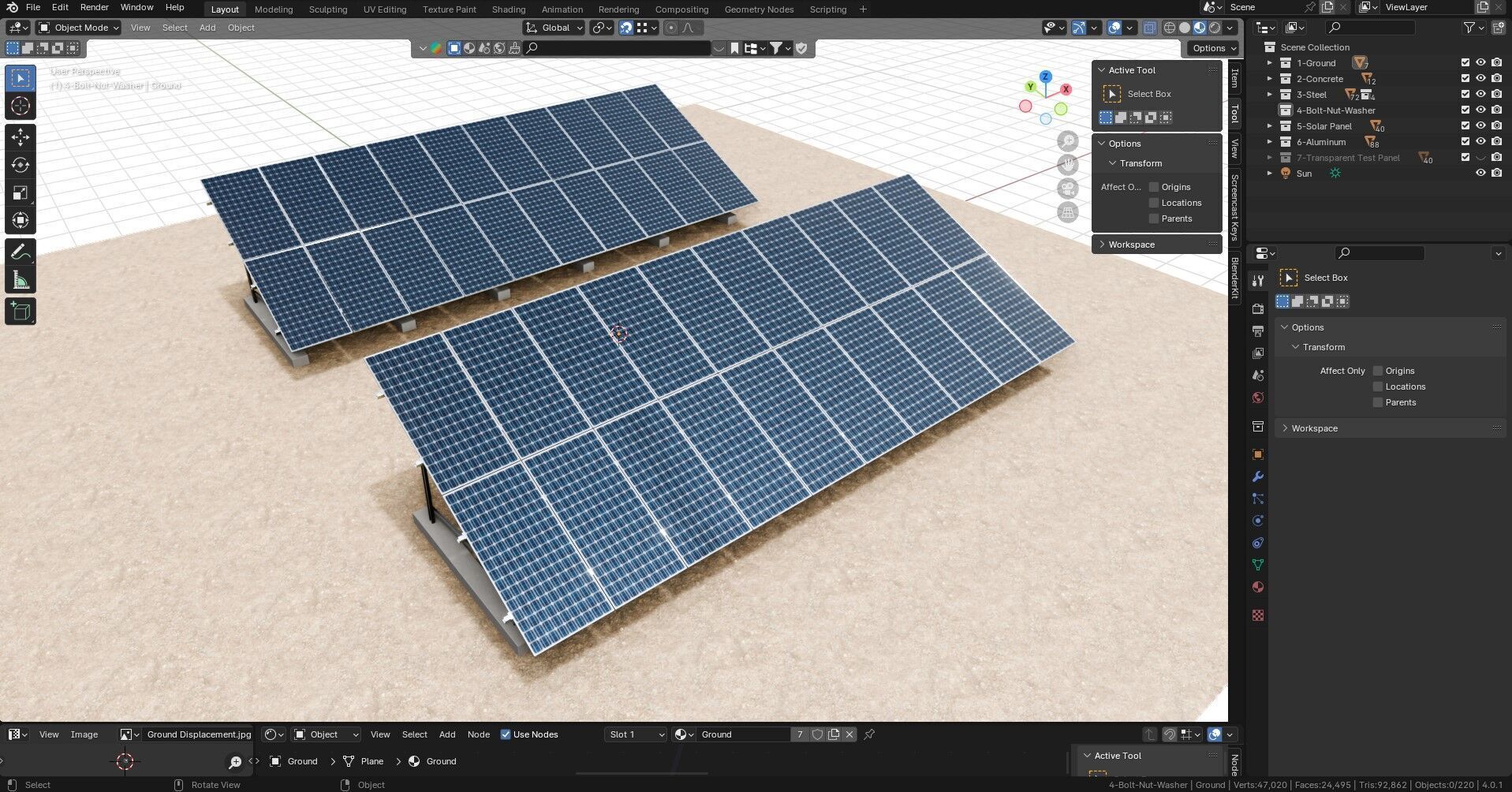This screenshot has height=792, width=1512.
Task: Enable Affect Only Locations in Properties editor
Action: (1378, 387)
